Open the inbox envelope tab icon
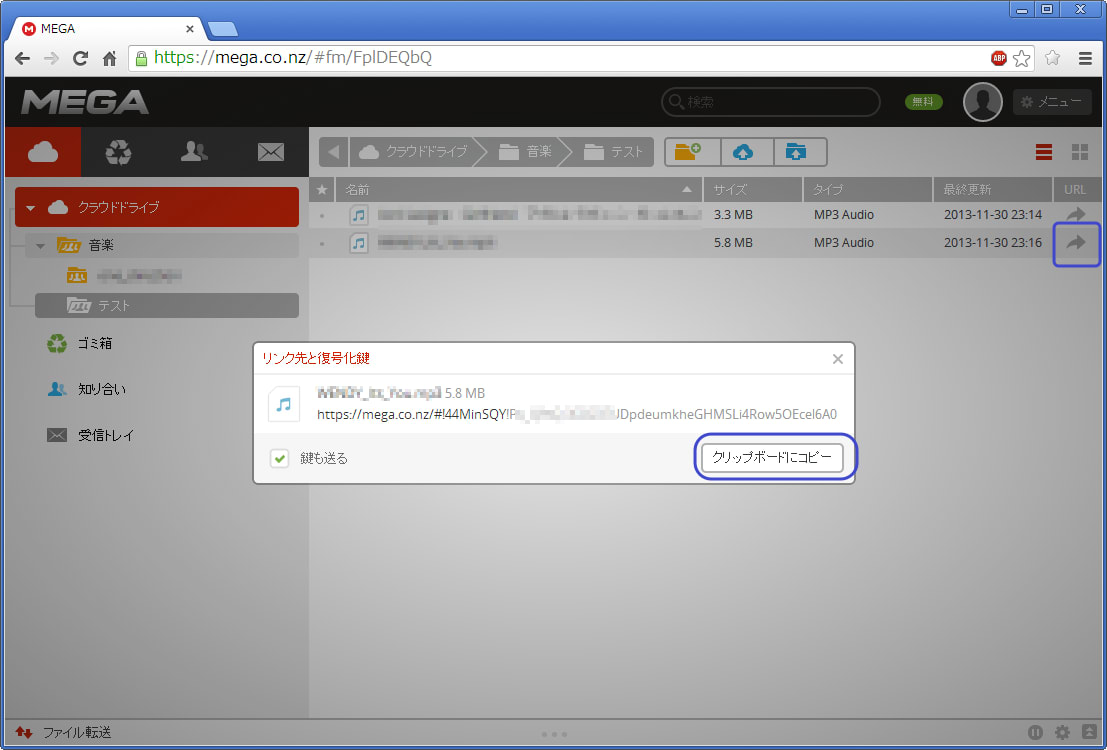The width and height of the screenshot is (1107, 750). coord(270,152)
